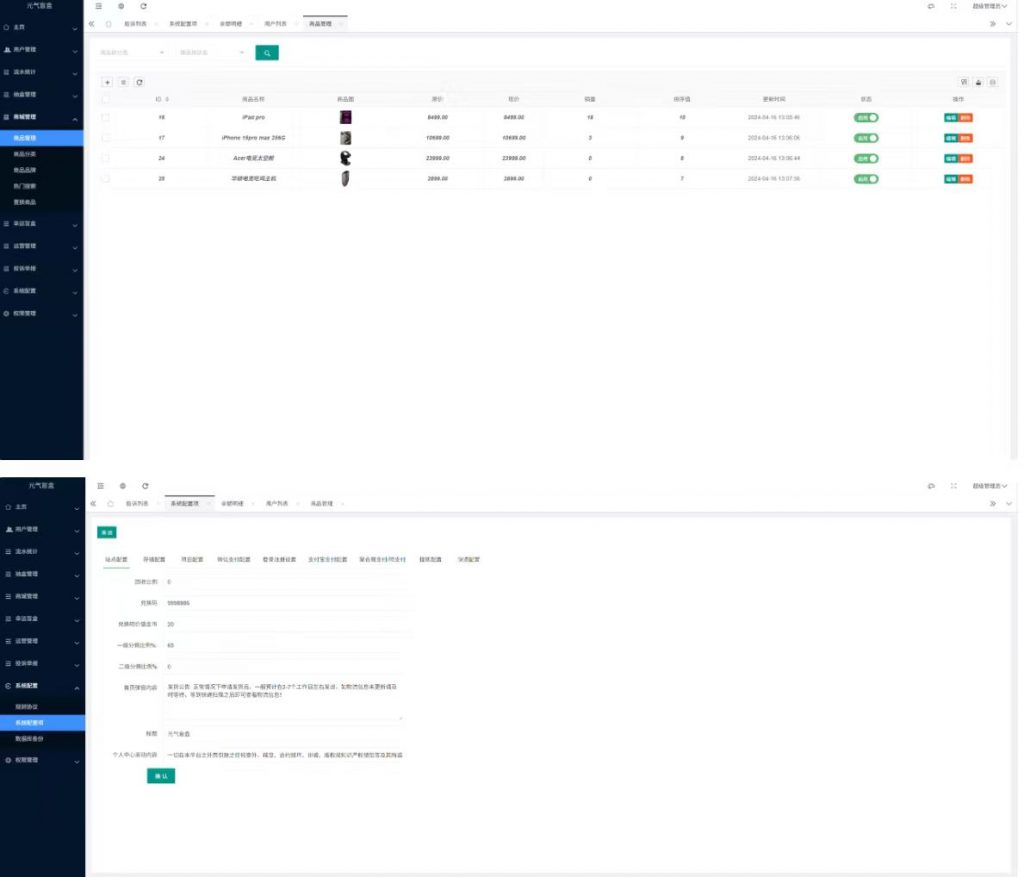Click the iPad pro product image thumbnail
This screenshot has height=877, width=1024.
[345, 117]
